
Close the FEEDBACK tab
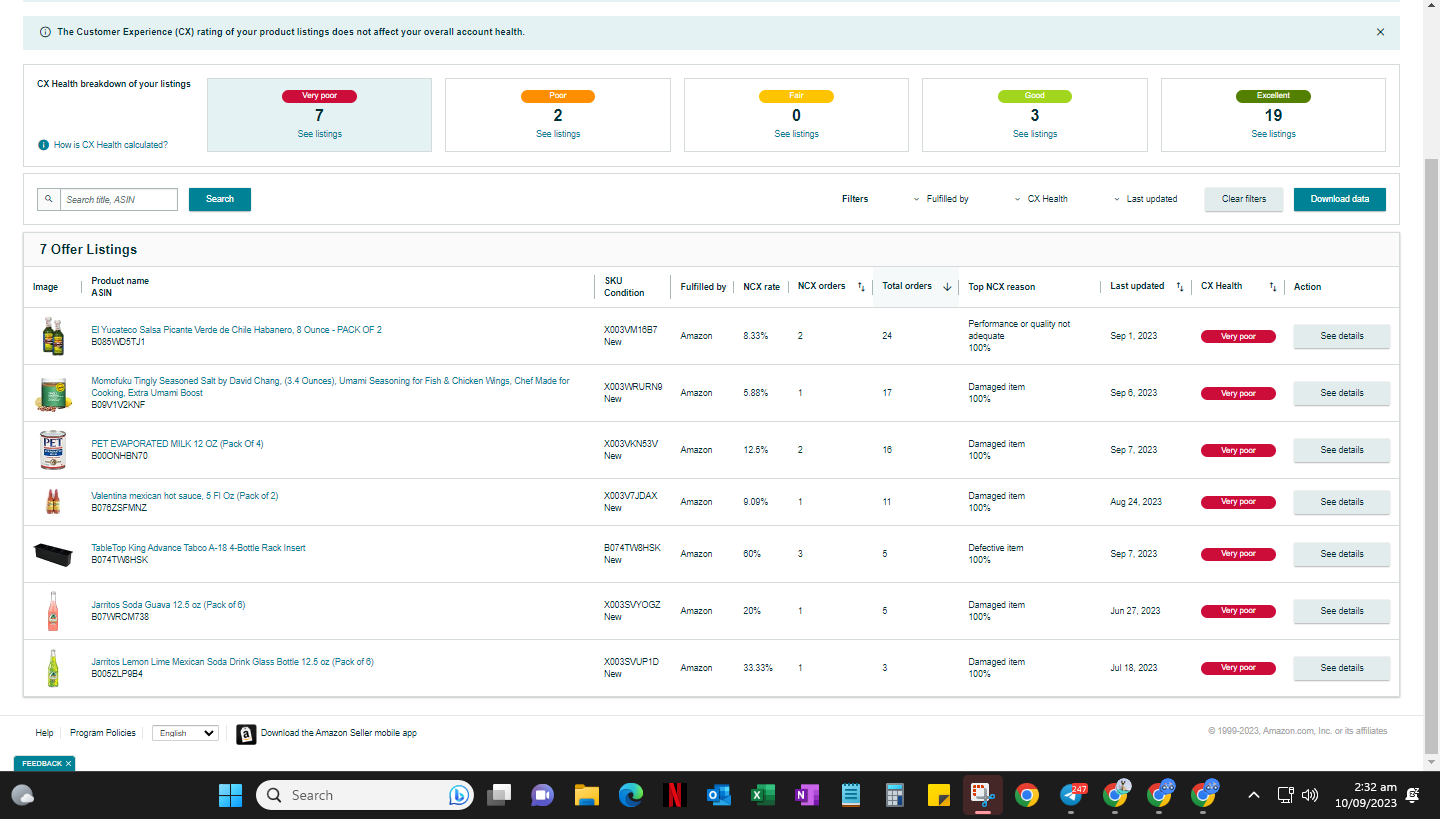pyautogui.click(x=68, y=764)
